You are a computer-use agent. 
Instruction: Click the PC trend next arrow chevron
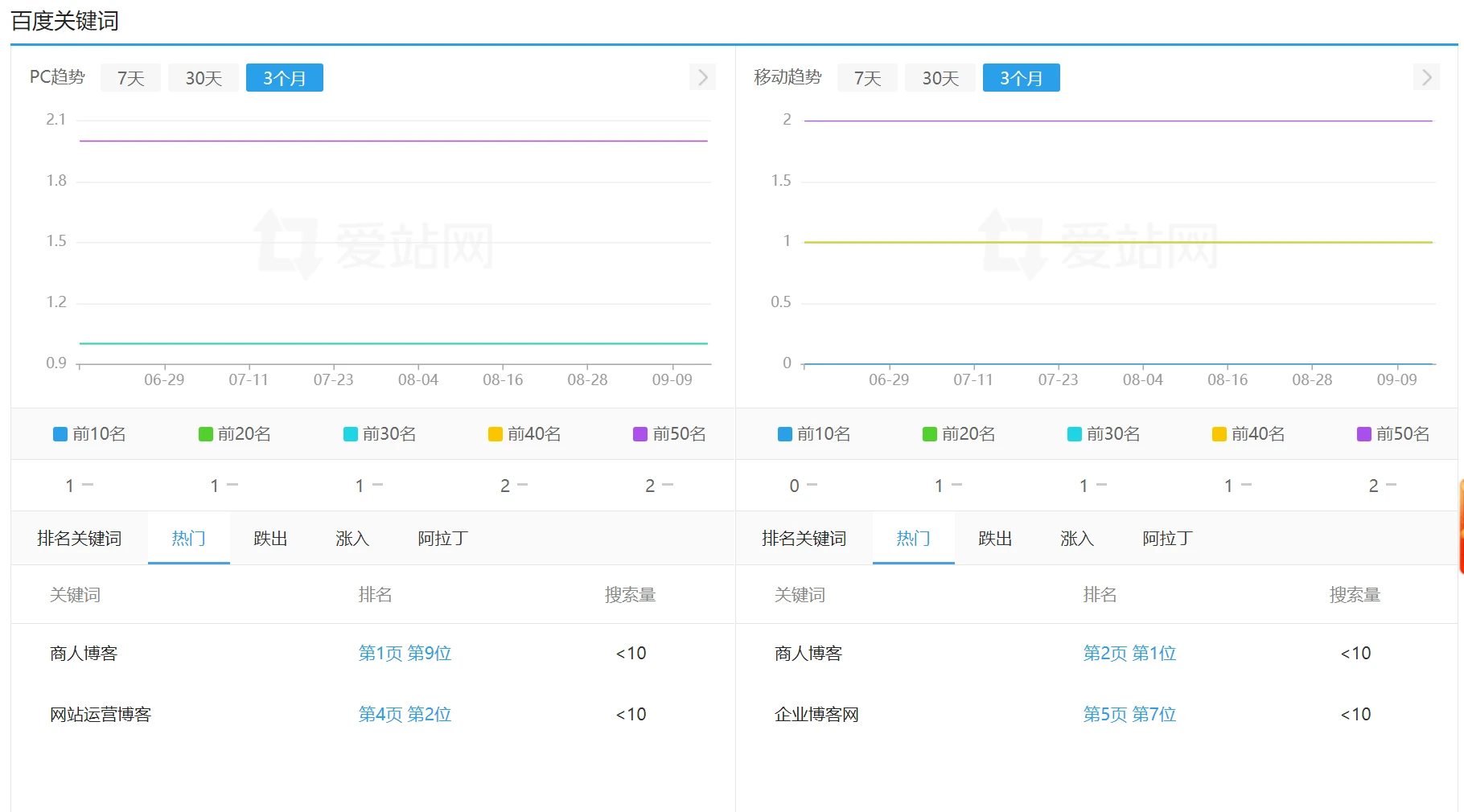(702, 77)
